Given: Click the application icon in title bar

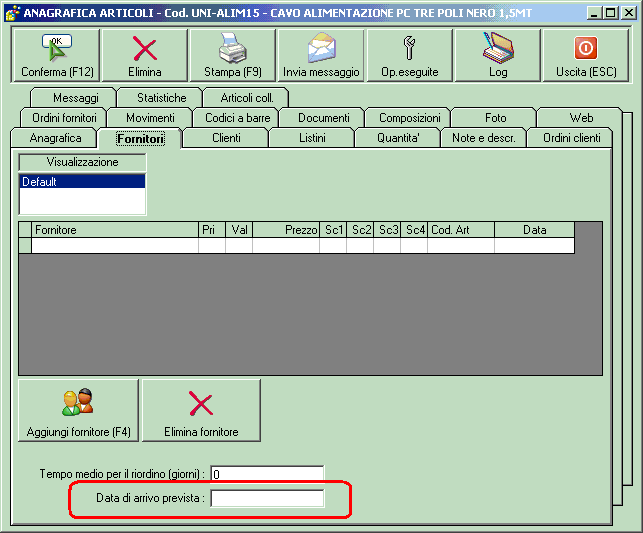Looking at the screenshot, I should 12,13.
